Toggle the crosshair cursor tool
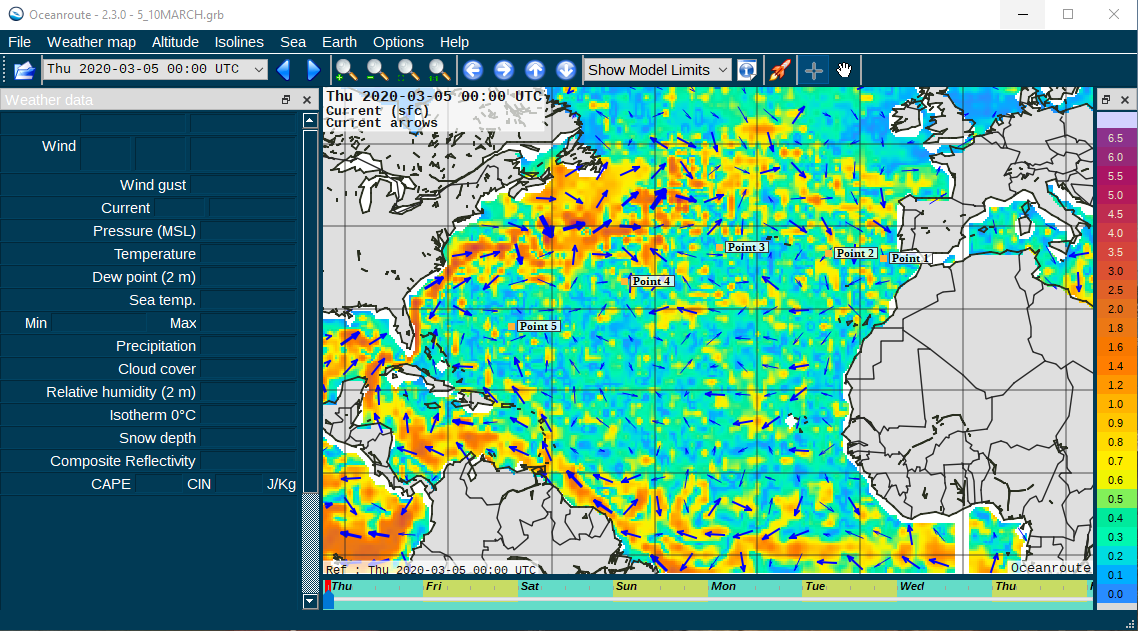1138x631 pixels. point(814,70)
